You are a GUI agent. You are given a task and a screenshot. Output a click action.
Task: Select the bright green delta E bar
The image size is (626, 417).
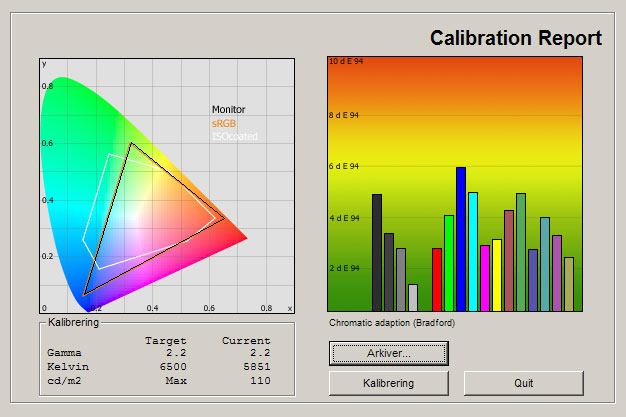(x=449, y=262)
